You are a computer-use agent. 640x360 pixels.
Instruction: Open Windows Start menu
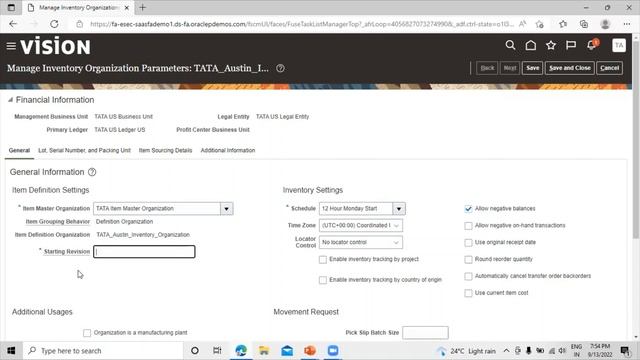(11, 351)
